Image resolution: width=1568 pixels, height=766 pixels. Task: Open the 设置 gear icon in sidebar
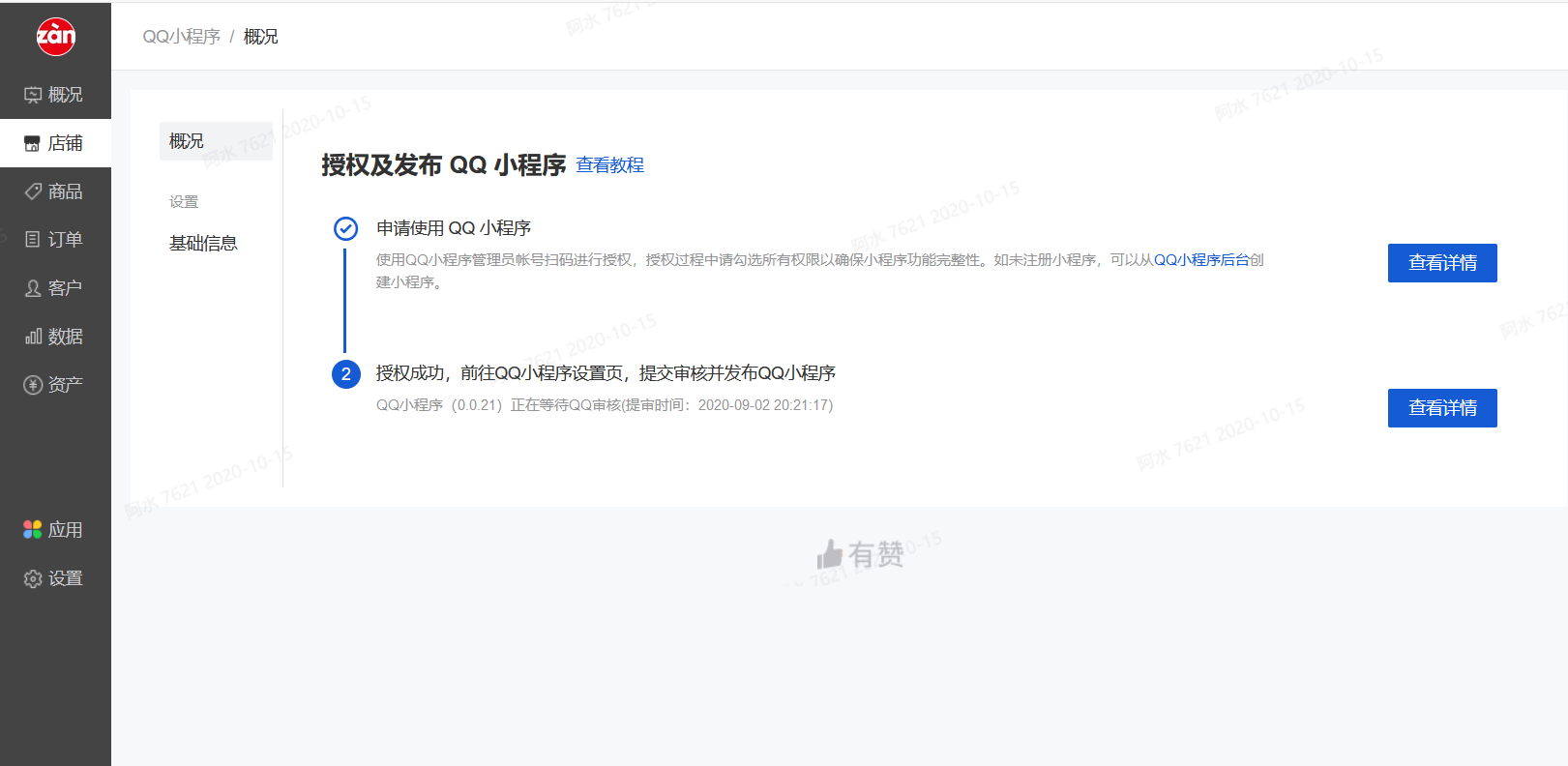[33, 578]
